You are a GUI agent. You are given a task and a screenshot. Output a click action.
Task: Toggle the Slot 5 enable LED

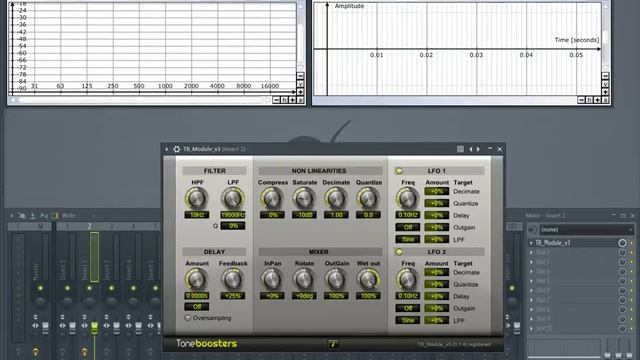coord(631,281)
